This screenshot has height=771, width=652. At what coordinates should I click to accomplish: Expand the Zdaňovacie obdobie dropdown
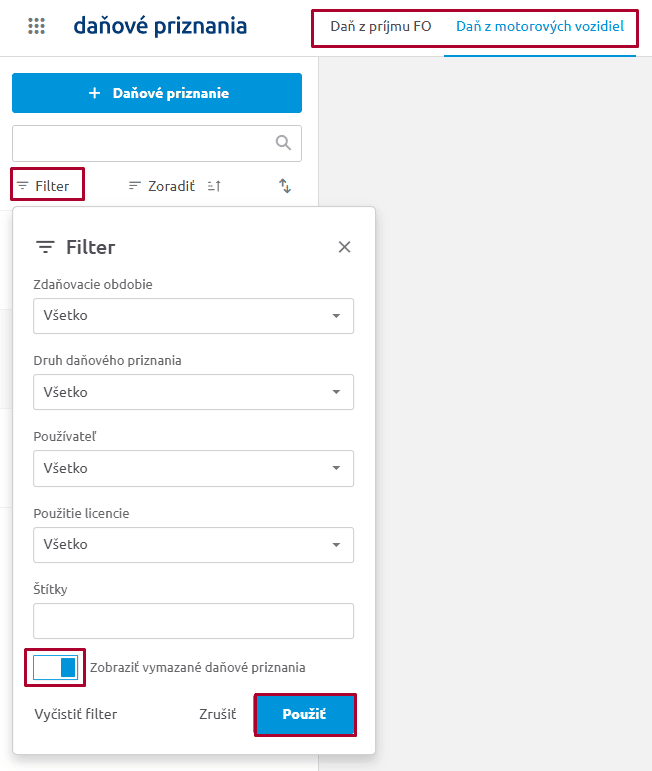(193, 316)
